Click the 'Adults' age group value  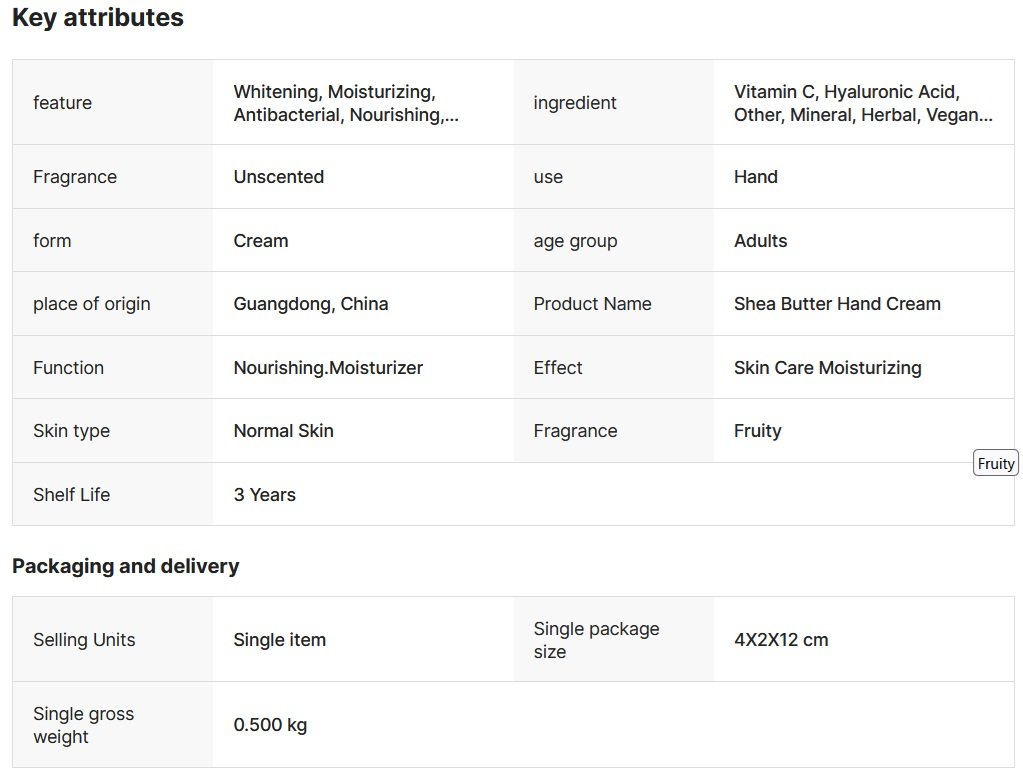point(761,241)
